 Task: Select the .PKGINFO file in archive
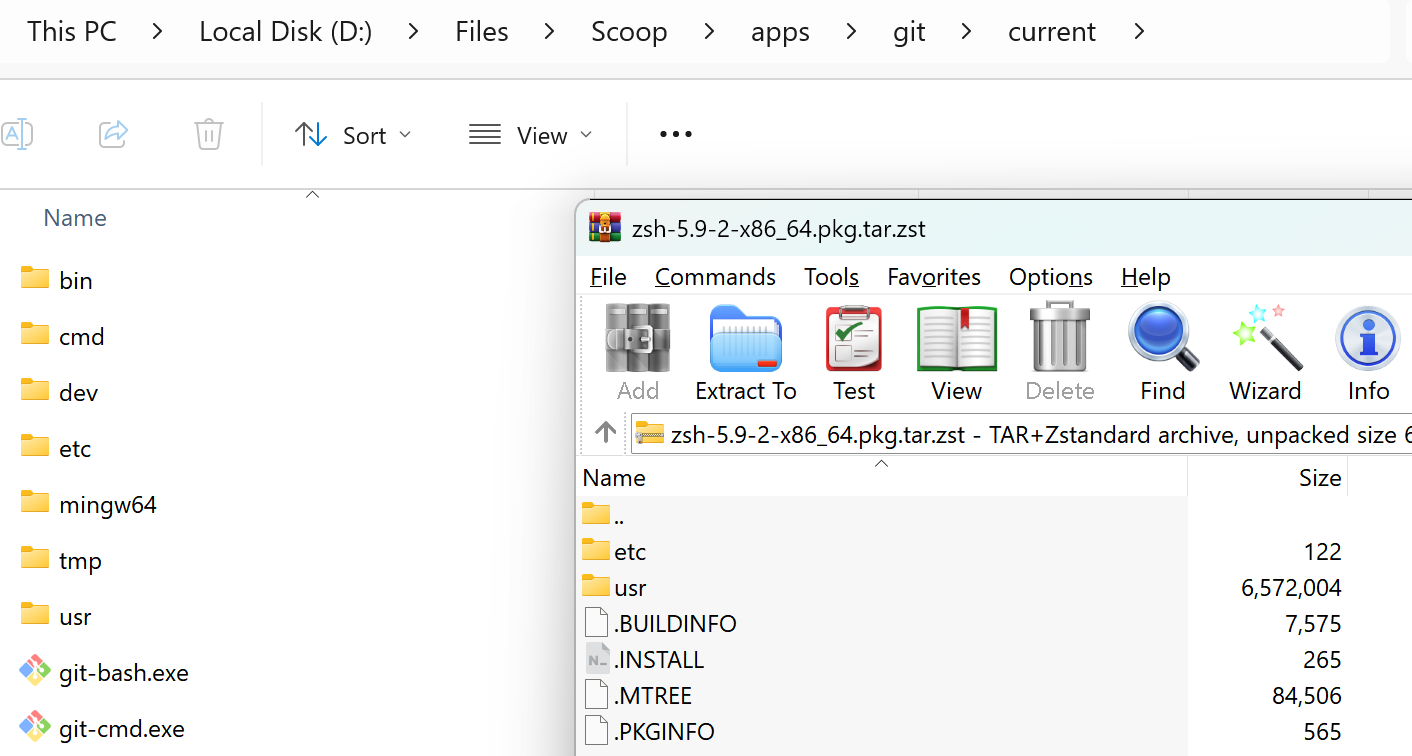tap(649, 731)
